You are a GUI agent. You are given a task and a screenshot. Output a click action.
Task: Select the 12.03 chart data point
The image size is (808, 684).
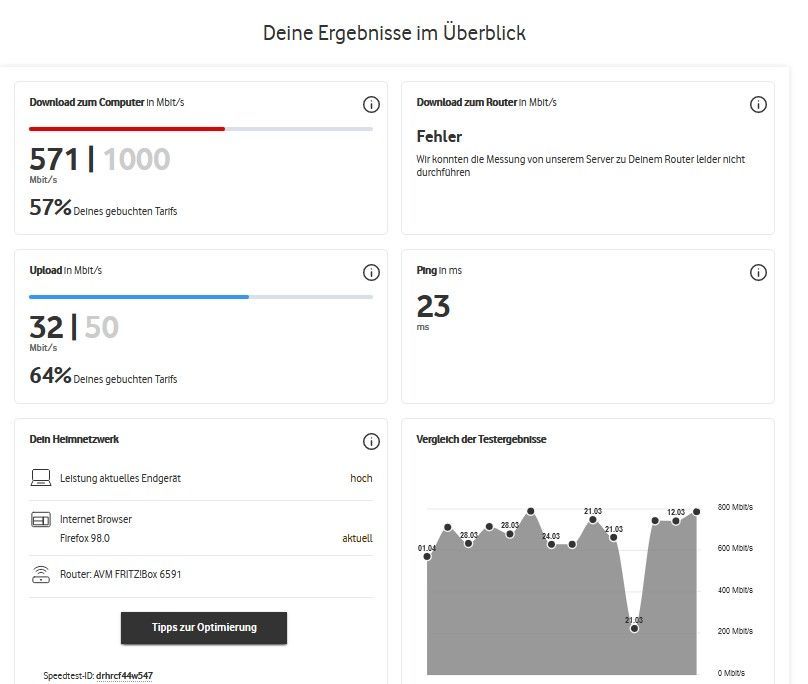pyautogui.click(x=676, y=521)
